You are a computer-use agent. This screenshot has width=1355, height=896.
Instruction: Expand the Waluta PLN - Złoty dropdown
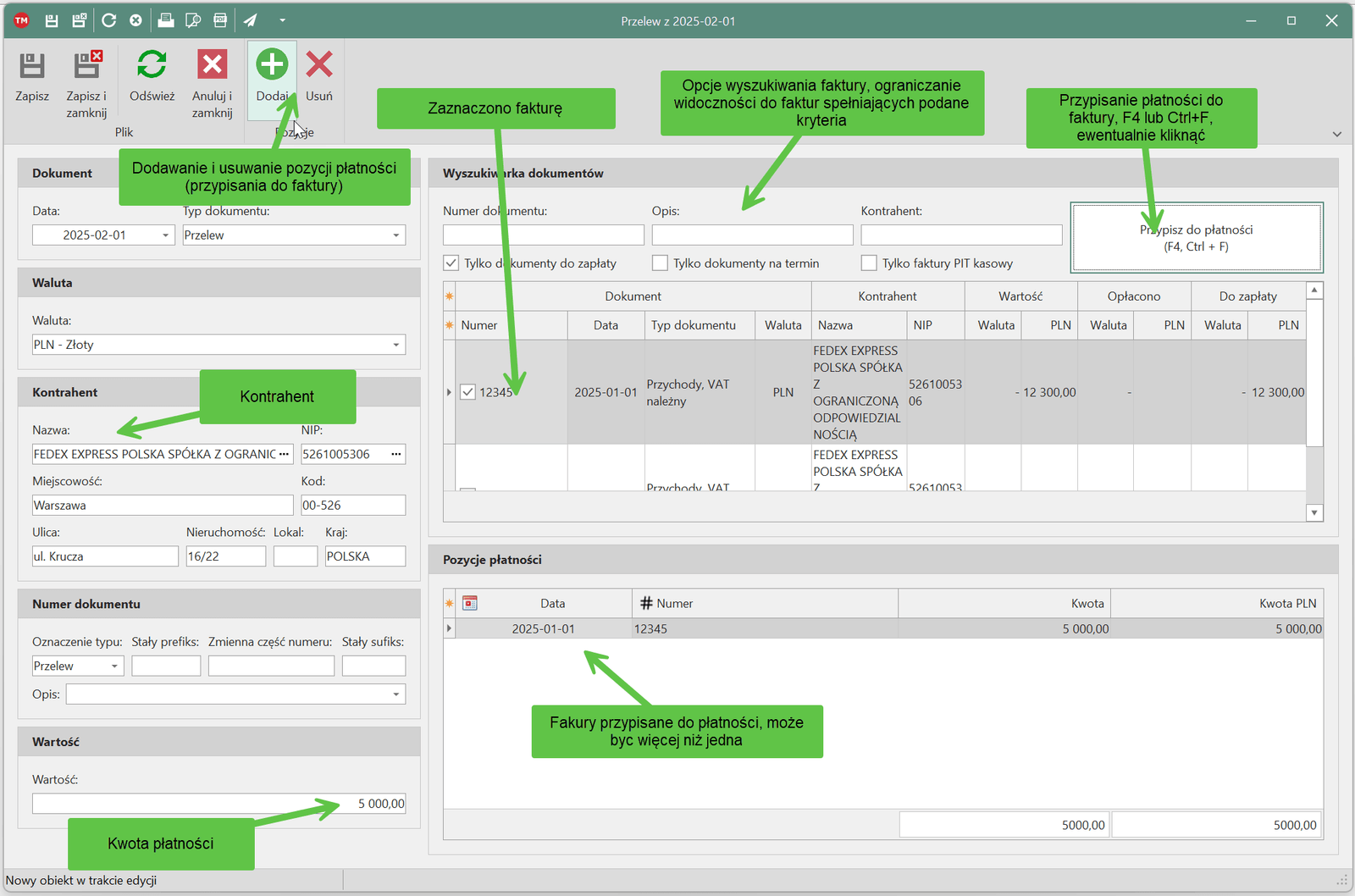pyautogui.click(x=395, y=345)
